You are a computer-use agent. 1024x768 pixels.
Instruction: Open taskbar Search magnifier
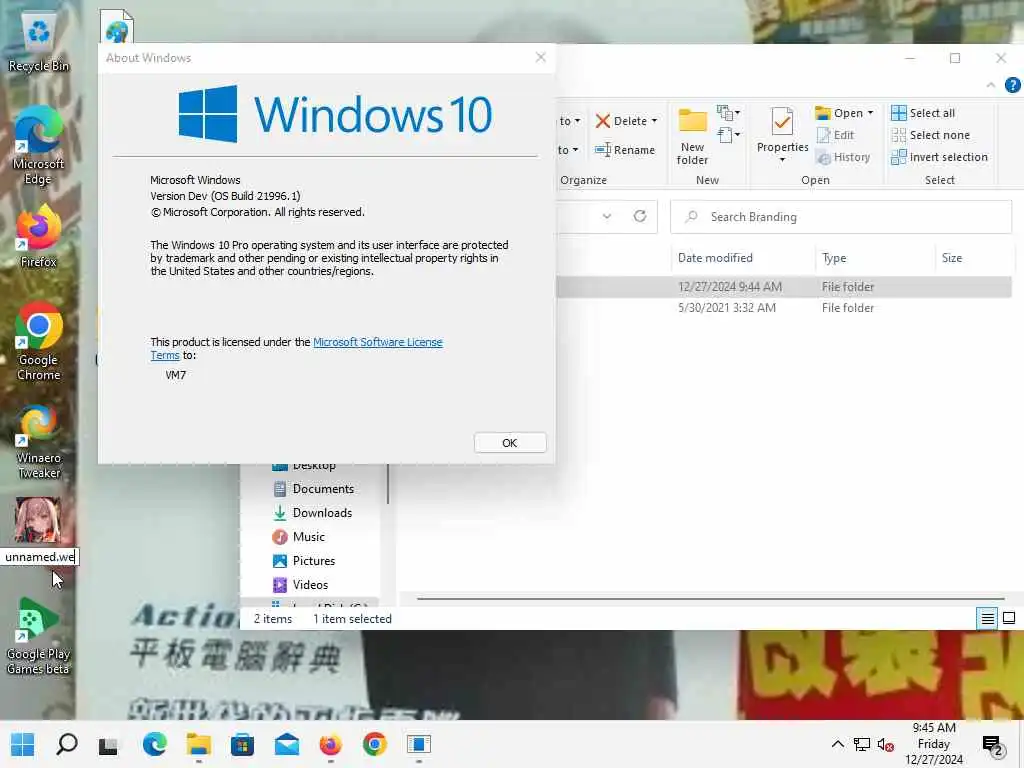[x=67, y=744]
